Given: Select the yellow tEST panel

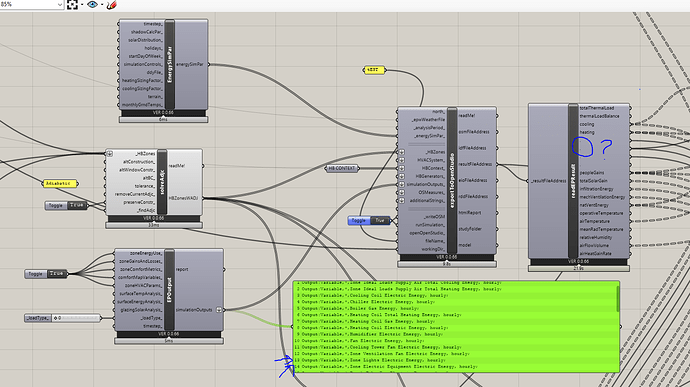Looking at the screenshot, I should [374, 70].
